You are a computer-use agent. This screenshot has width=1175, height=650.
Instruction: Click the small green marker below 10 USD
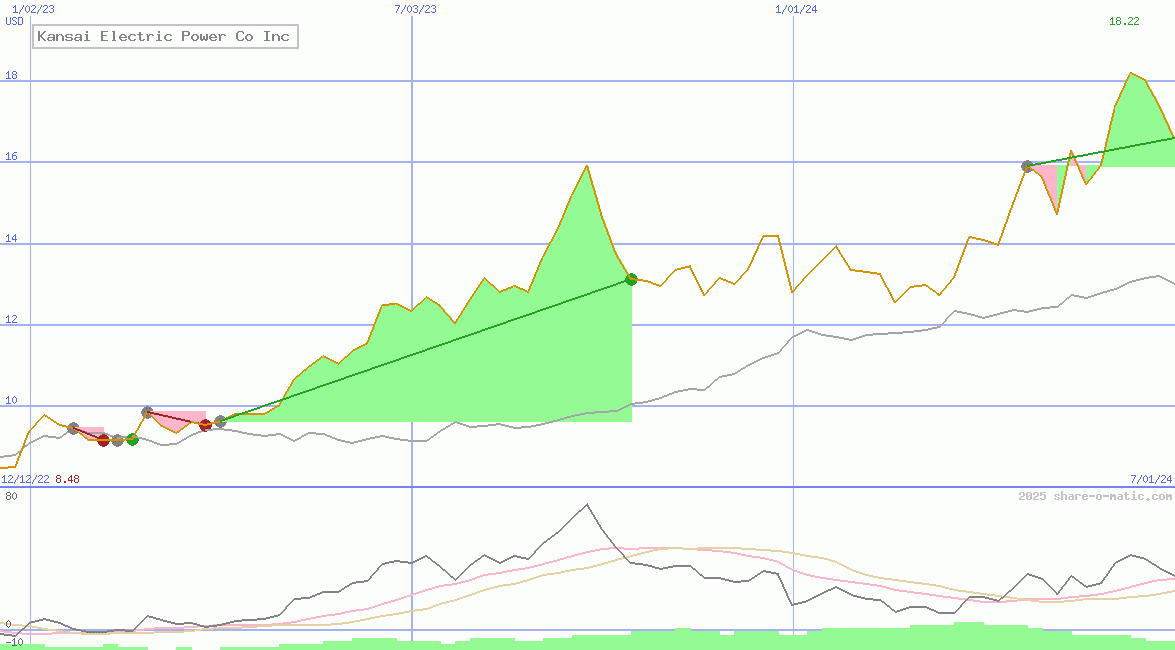132,439
